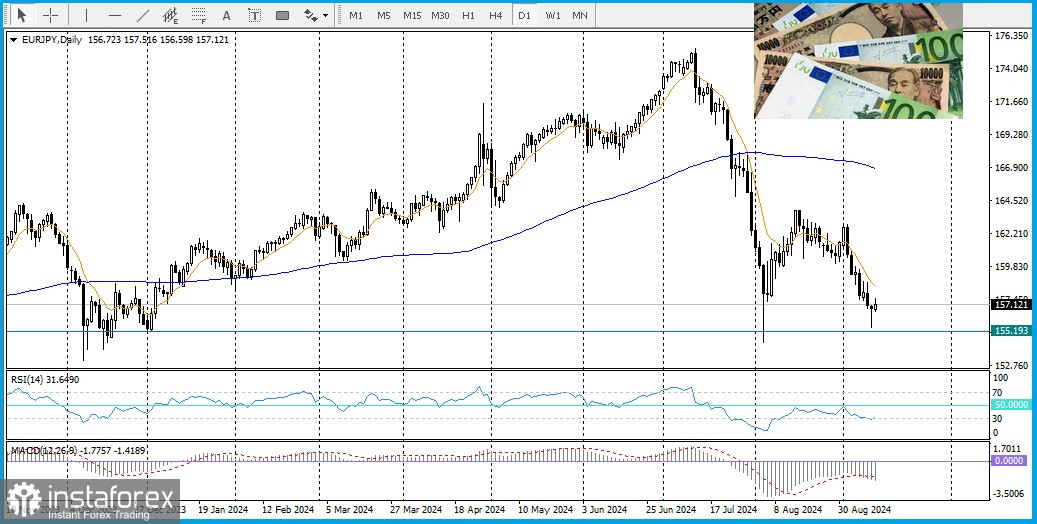This screenshot has height=524, width=1037.
Task: Switch to the MN monthly timeframe
Action: [579, 15]
